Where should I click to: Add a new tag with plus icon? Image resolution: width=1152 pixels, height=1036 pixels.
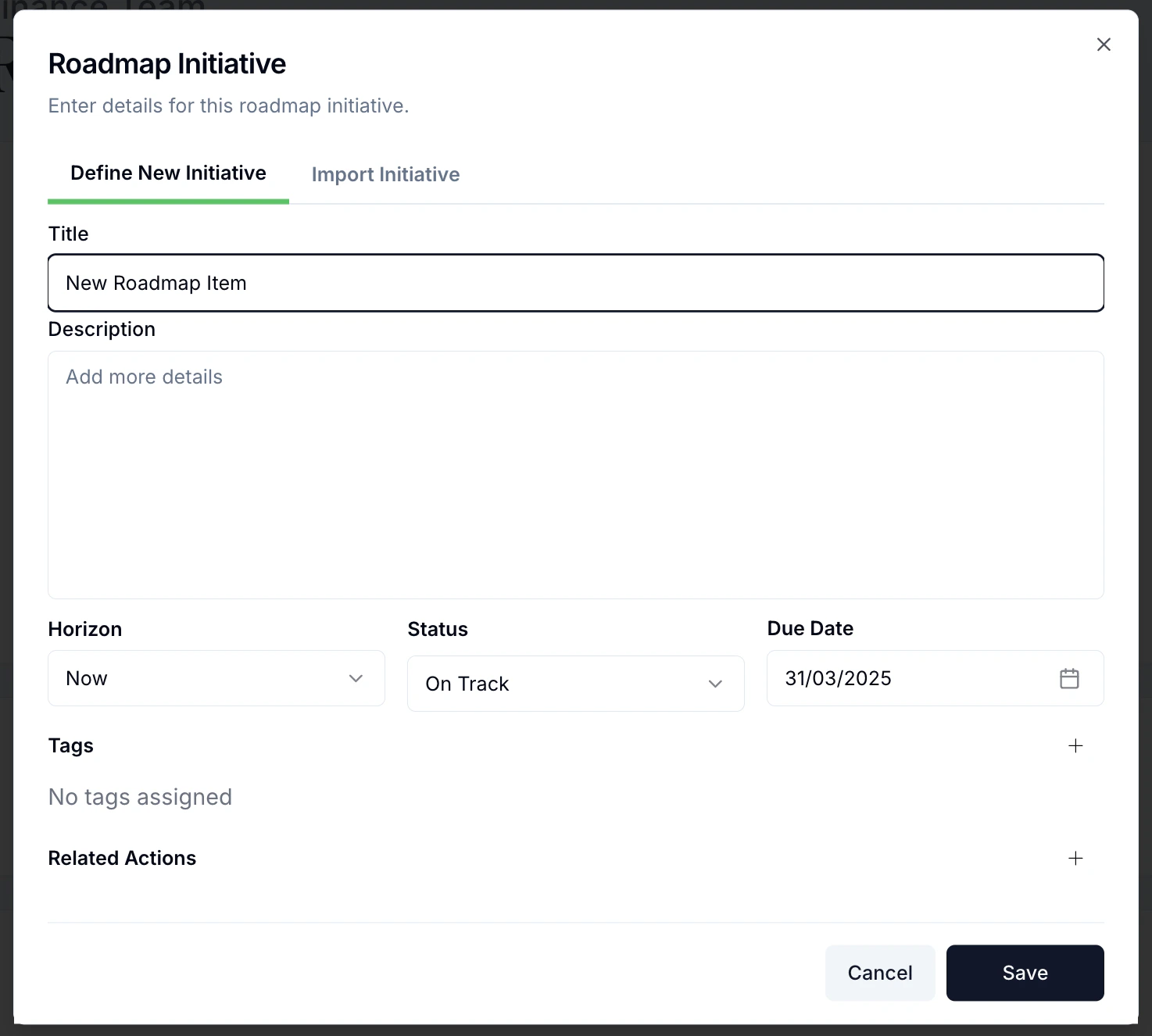[x=1075, y=745]
